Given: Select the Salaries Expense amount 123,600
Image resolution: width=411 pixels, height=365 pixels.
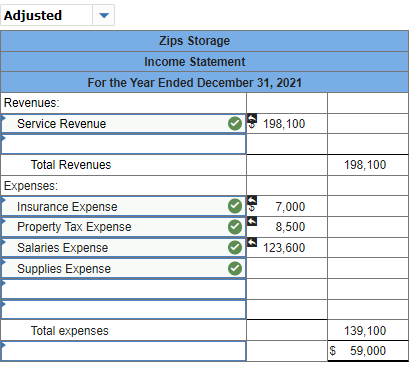Looking at the screenshot, I should [x=284, y=248].
